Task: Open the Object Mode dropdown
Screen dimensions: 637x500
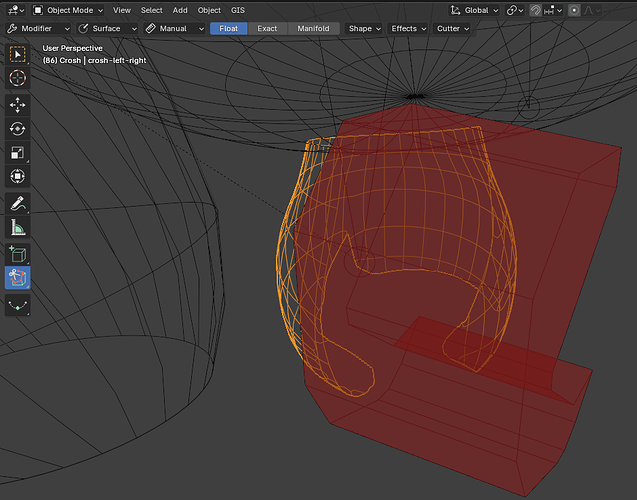Action: (x=68, y=10)
